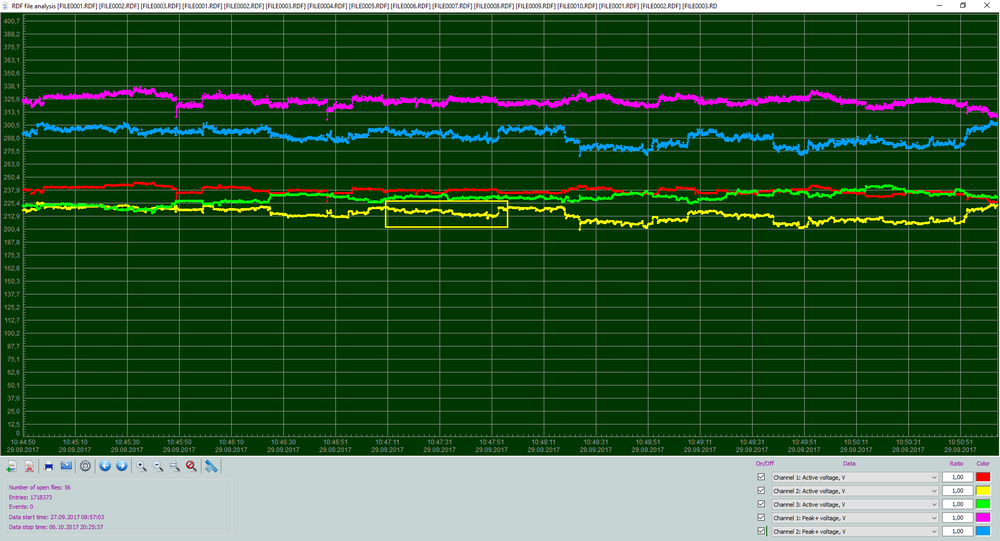Open the Channel 1: Peak+ voltage data dropdown
This screenshot has width=1000, height=541.
(855, 518)
